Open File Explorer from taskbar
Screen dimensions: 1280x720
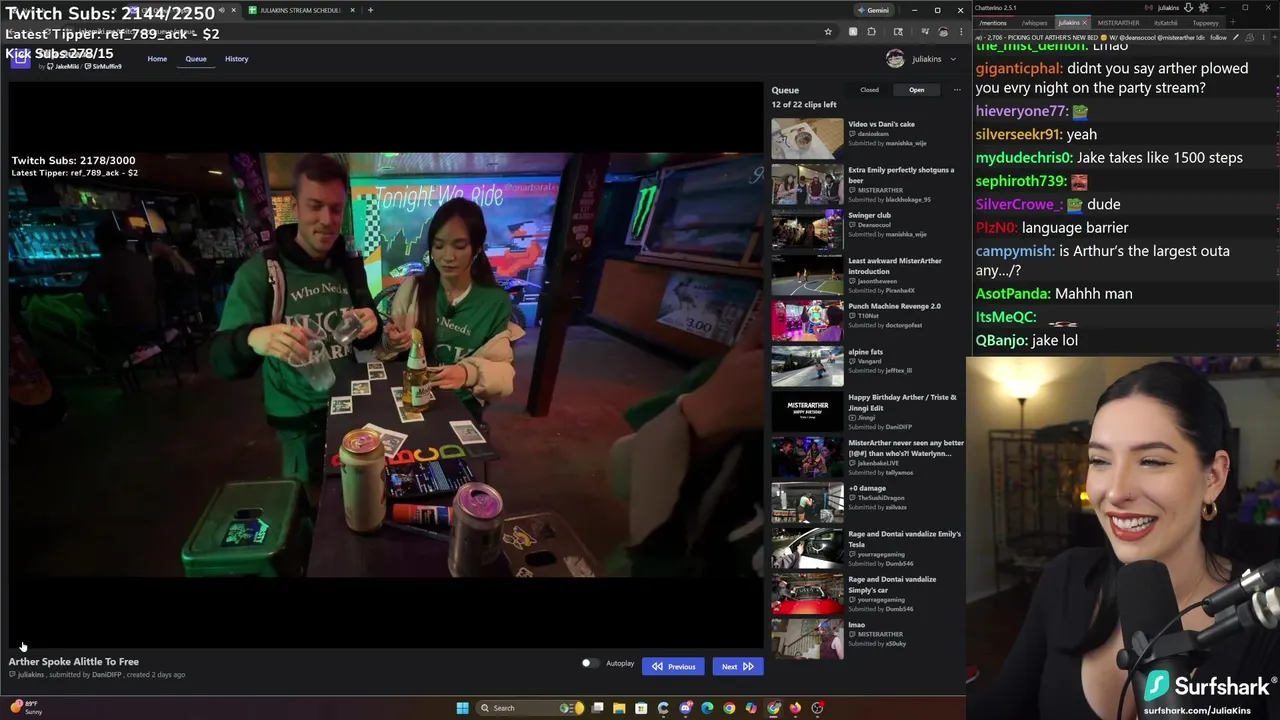(619, 708)
